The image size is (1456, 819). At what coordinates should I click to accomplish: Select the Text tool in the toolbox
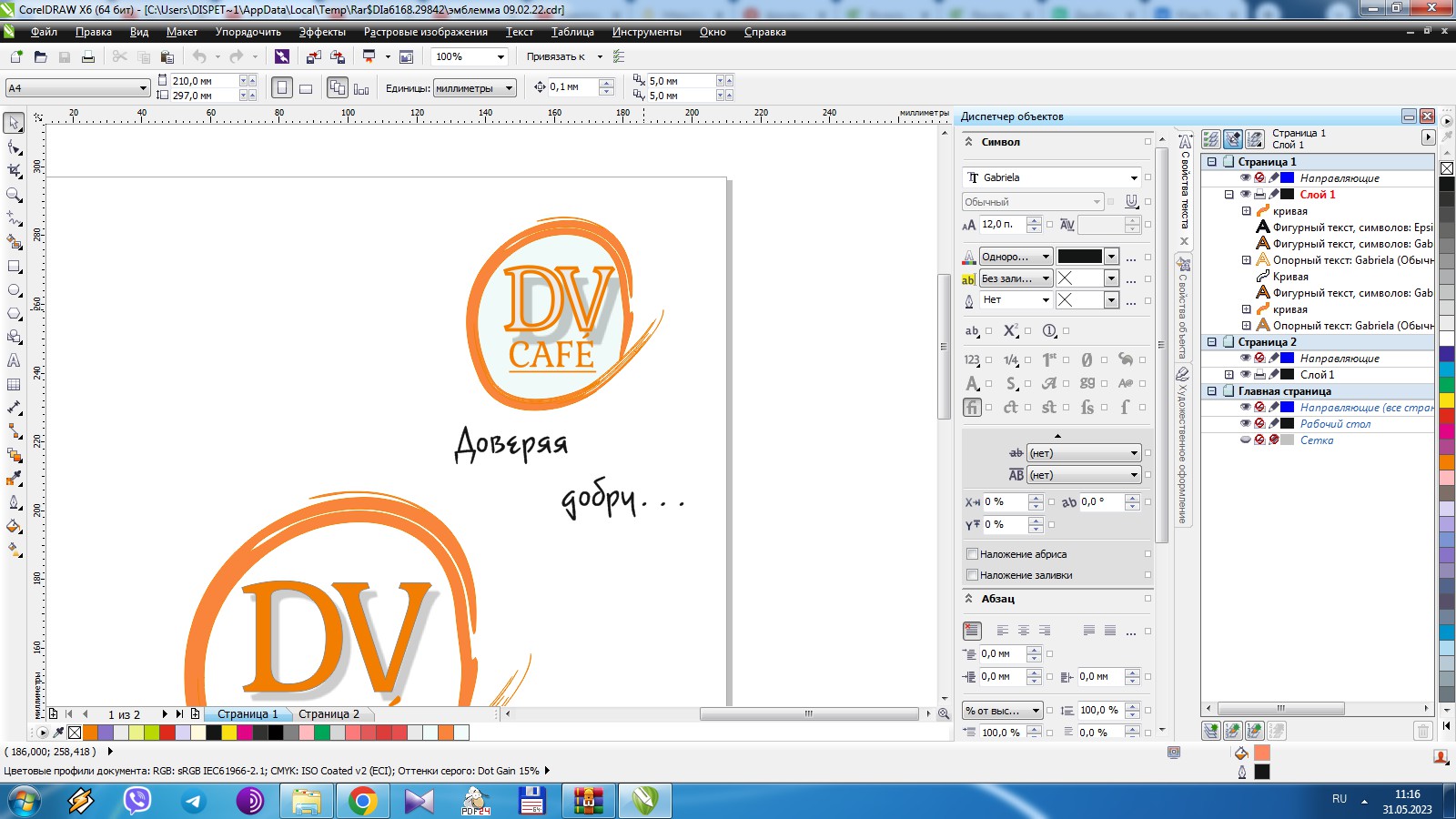(x=14, y=360)
